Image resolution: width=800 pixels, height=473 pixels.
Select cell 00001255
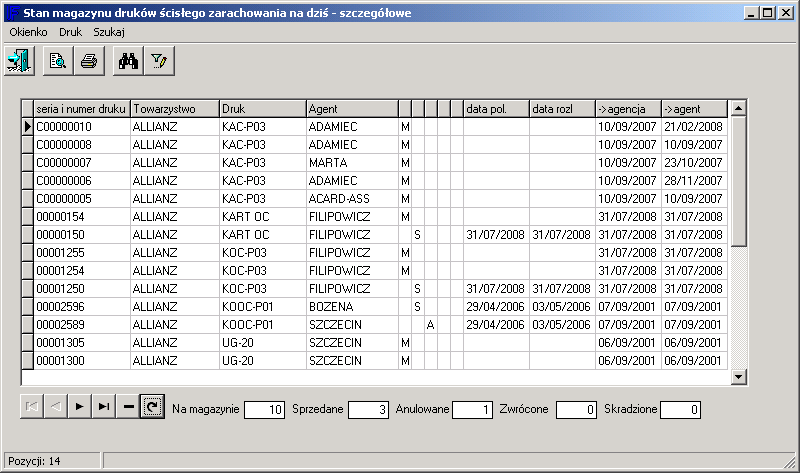click(82, 253)
